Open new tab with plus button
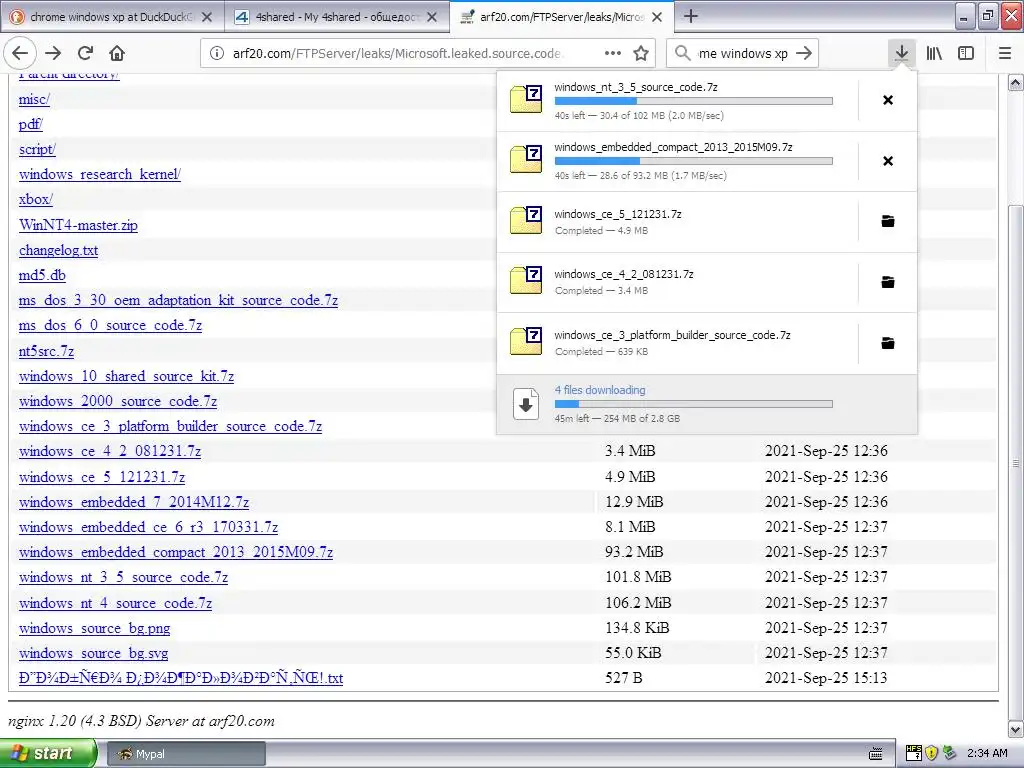Screen dimensions: 1024x768 point(691,16)
